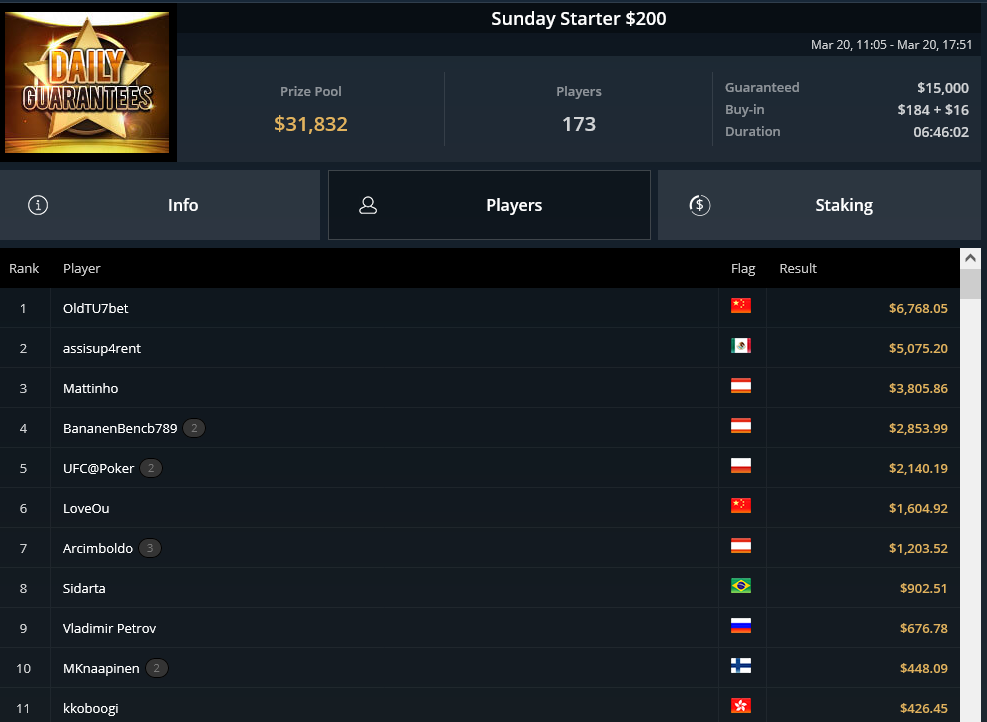Screen dimensions: 987x722
Task: Open the Staking tab
Action: [x=819, y=205]
